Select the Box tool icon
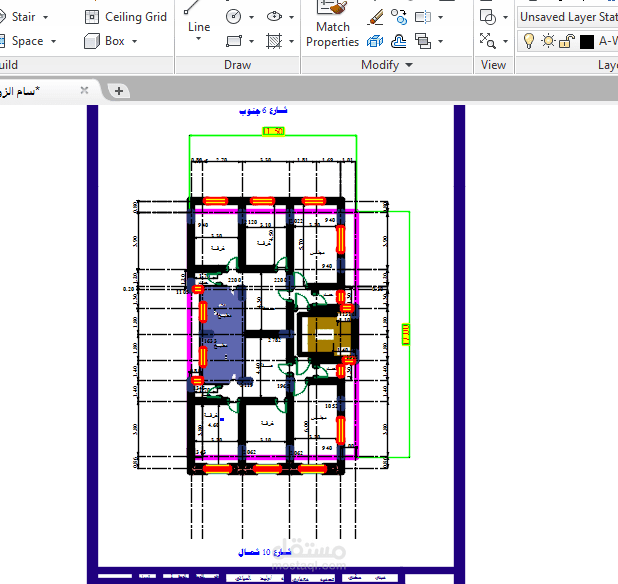Screen dimensions: 618x584 click(x=92, y=41)
